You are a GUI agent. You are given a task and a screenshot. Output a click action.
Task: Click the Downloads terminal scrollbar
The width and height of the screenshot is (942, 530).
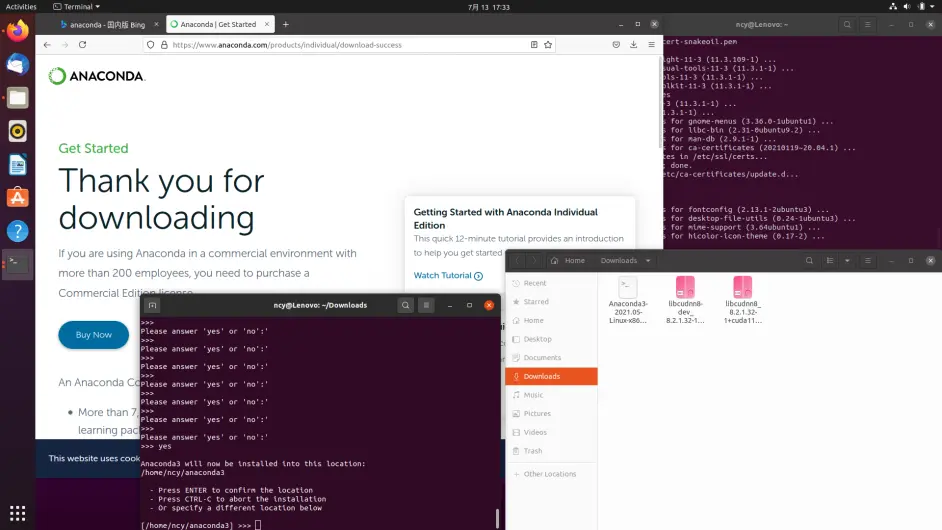click(497, 518)
